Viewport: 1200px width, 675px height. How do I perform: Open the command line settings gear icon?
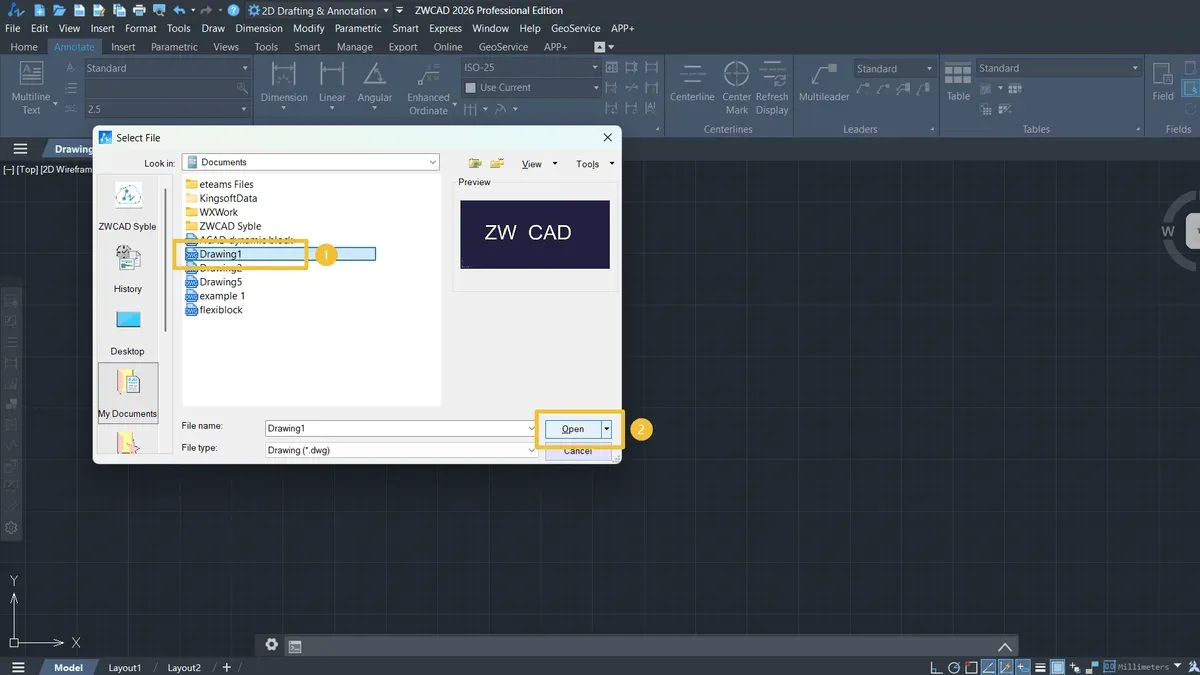point(272,645)
